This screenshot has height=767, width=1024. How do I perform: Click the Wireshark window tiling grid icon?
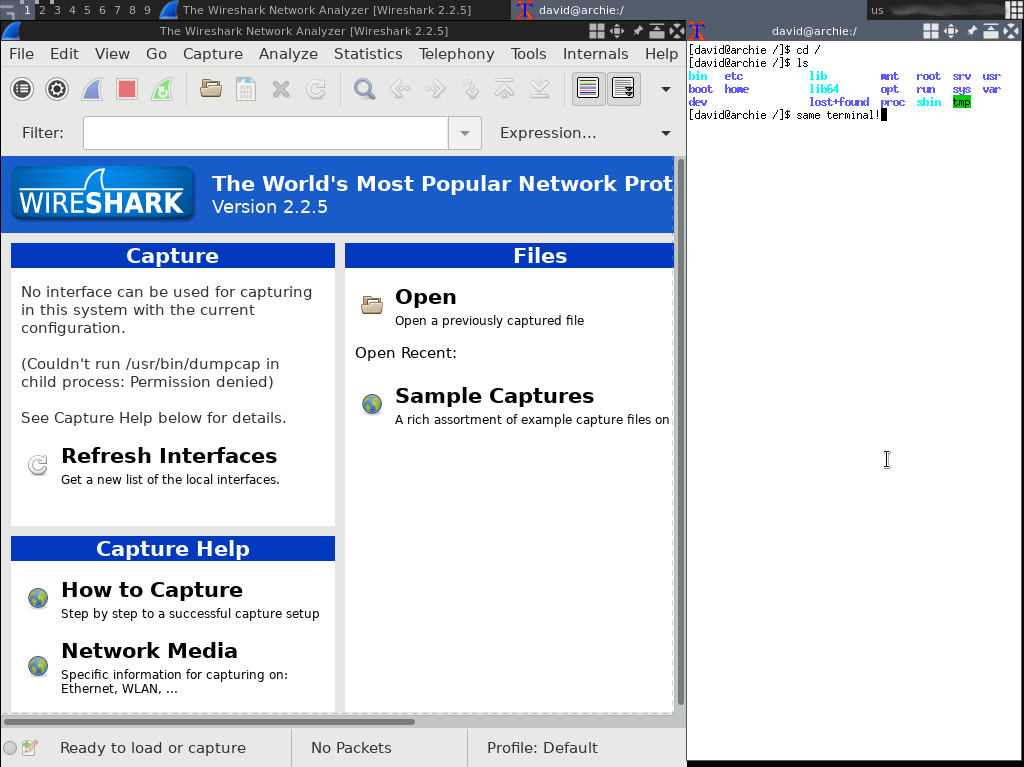coord(597,31)
